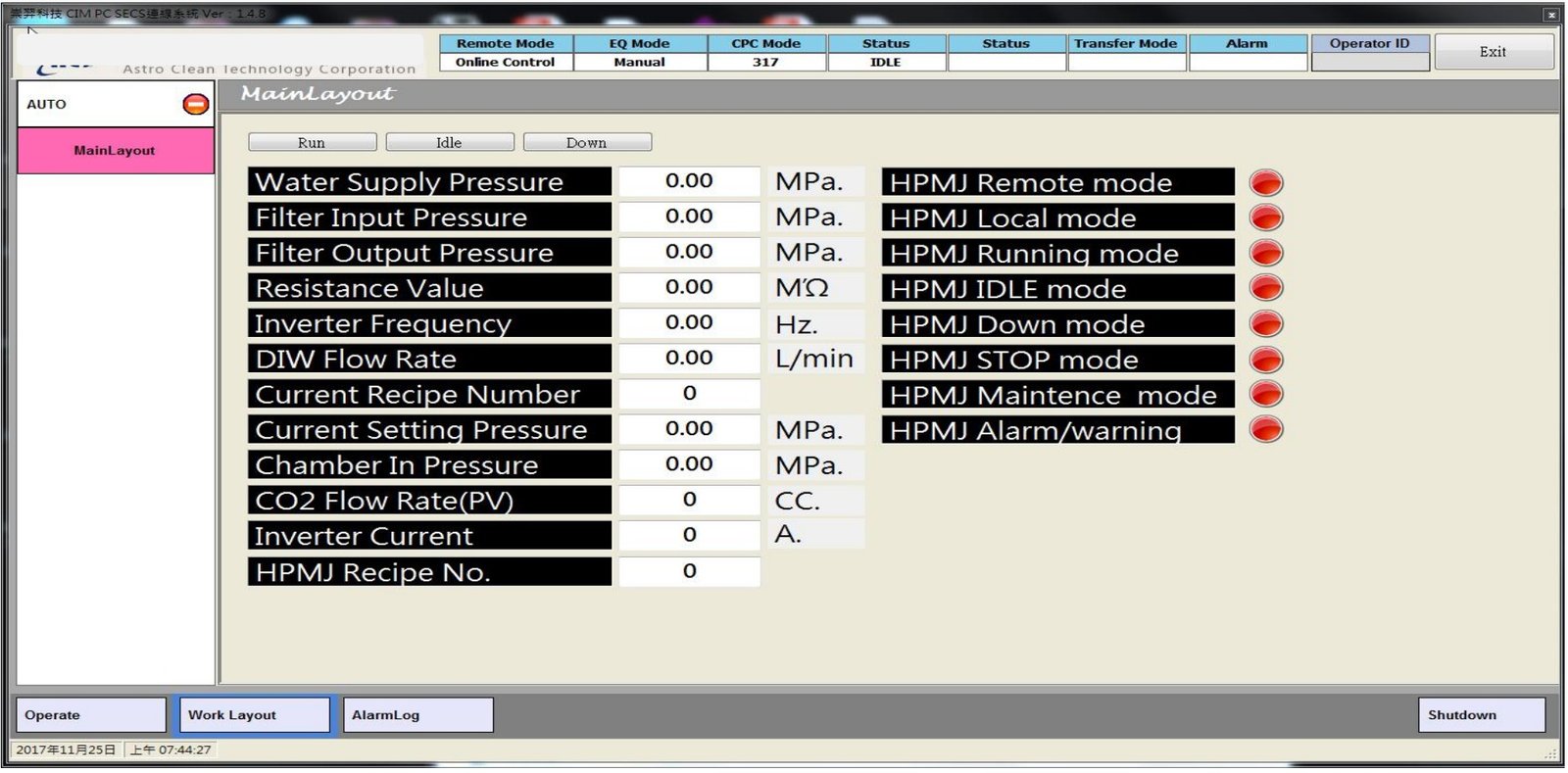Click the EQ Mode 'Manual' value

coord(640,62)
